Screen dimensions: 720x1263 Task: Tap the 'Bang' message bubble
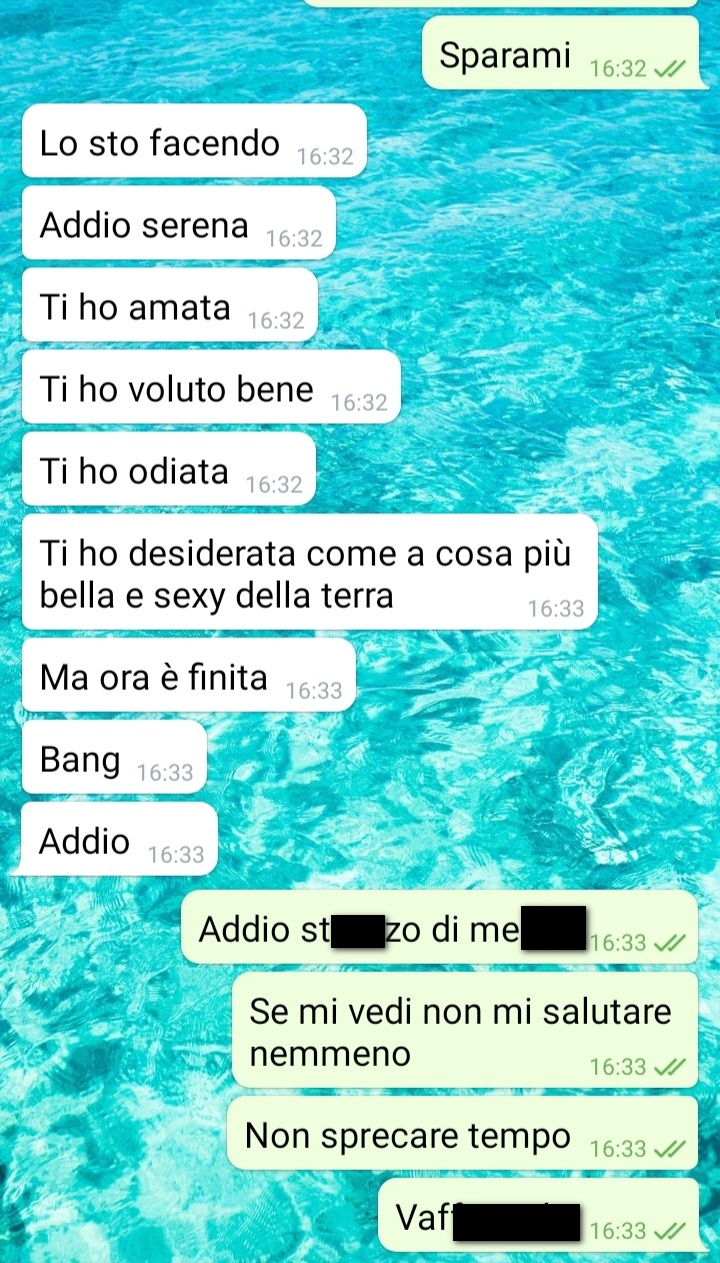[x=113, y=757]
